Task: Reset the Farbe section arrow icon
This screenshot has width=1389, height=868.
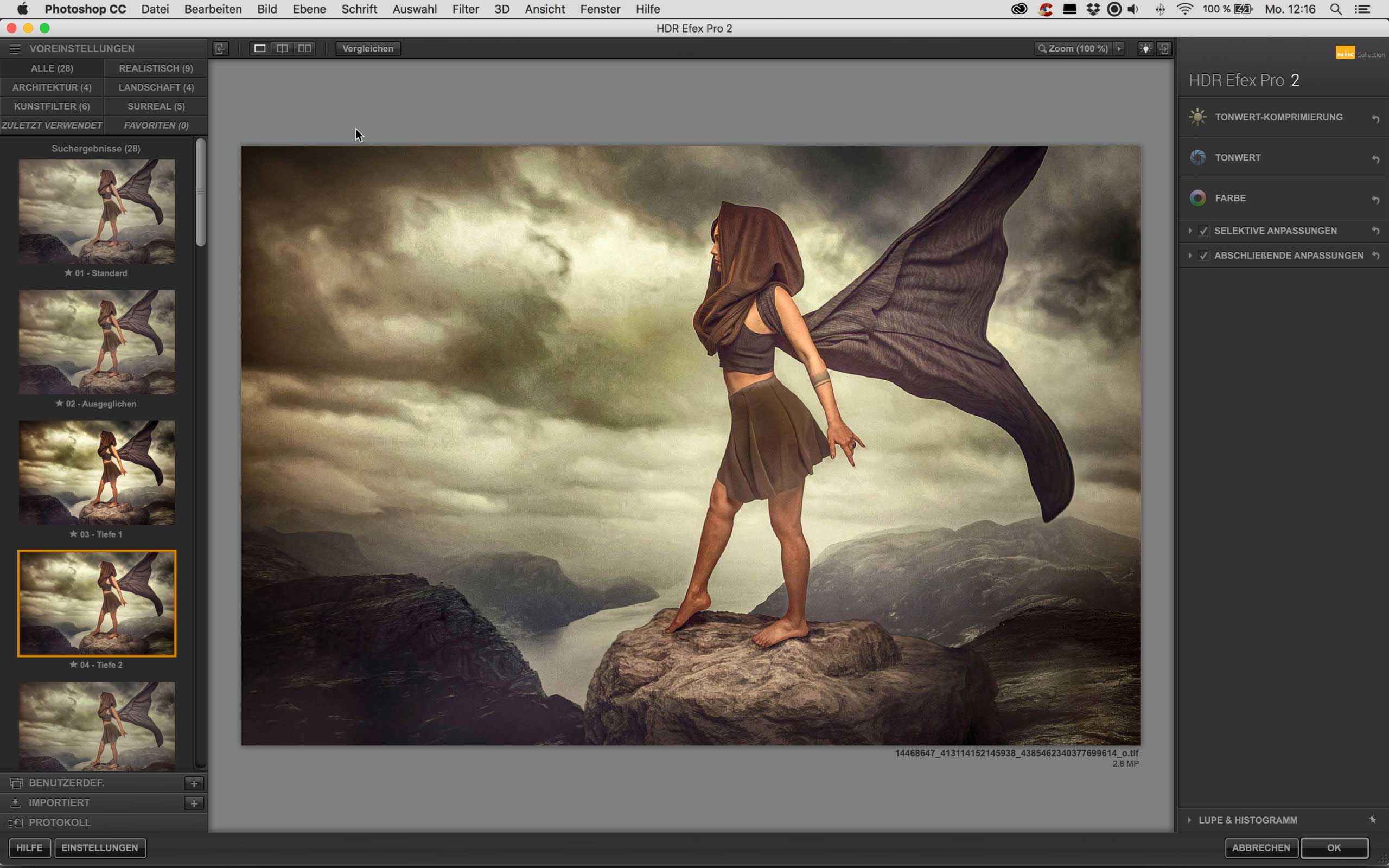Action: pyautogui.click(x=1375, y=200)
